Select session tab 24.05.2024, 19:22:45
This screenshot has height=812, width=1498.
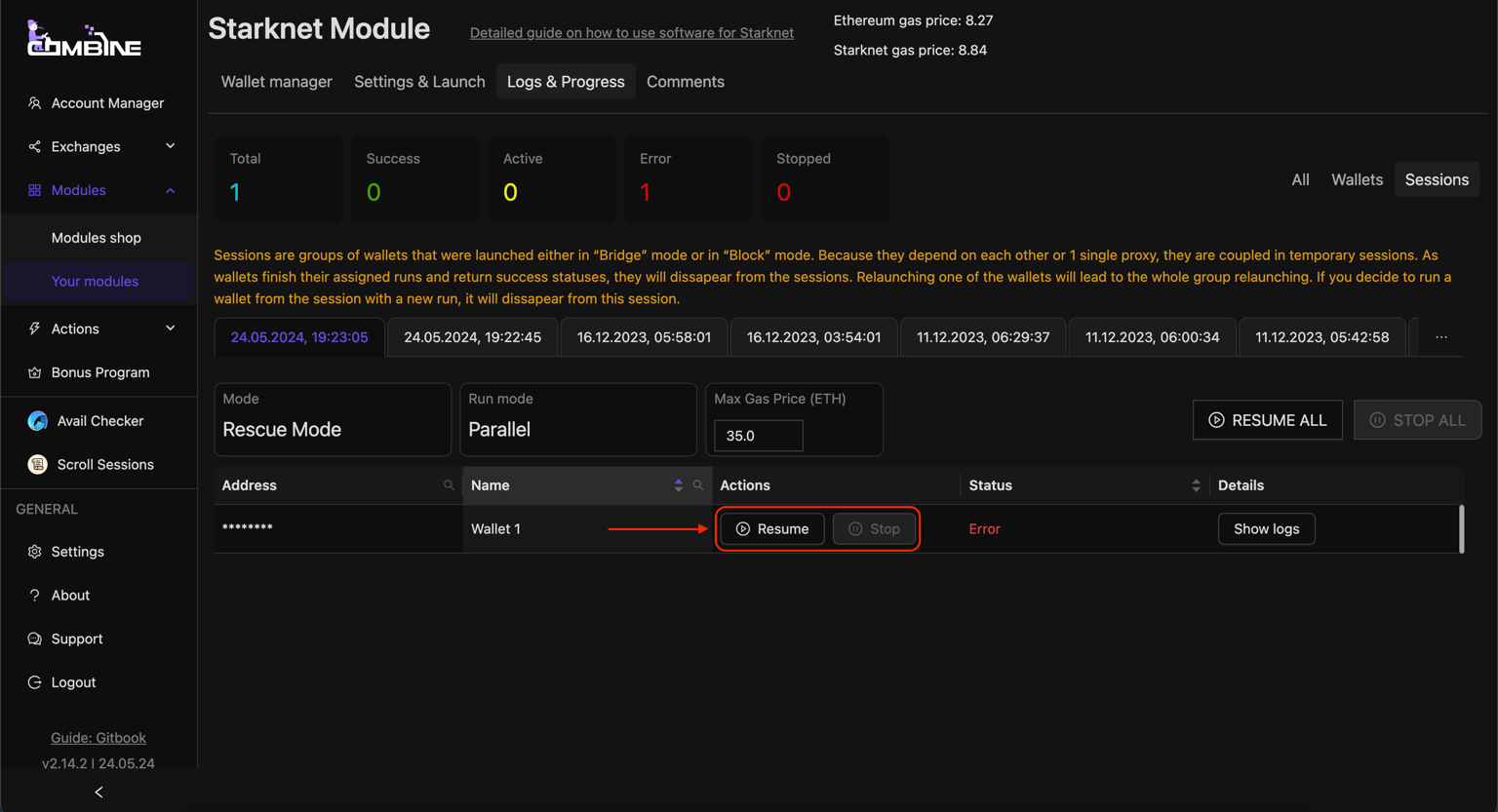pos(472,337)
